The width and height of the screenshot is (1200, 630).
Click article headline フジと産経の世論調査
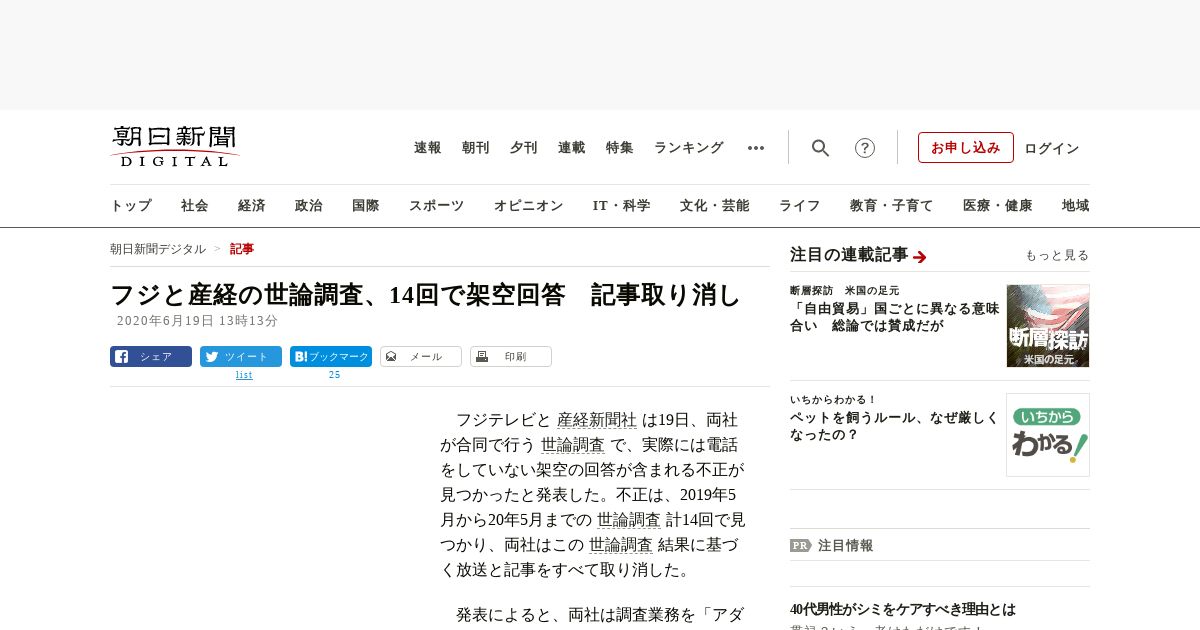(425, 296)
